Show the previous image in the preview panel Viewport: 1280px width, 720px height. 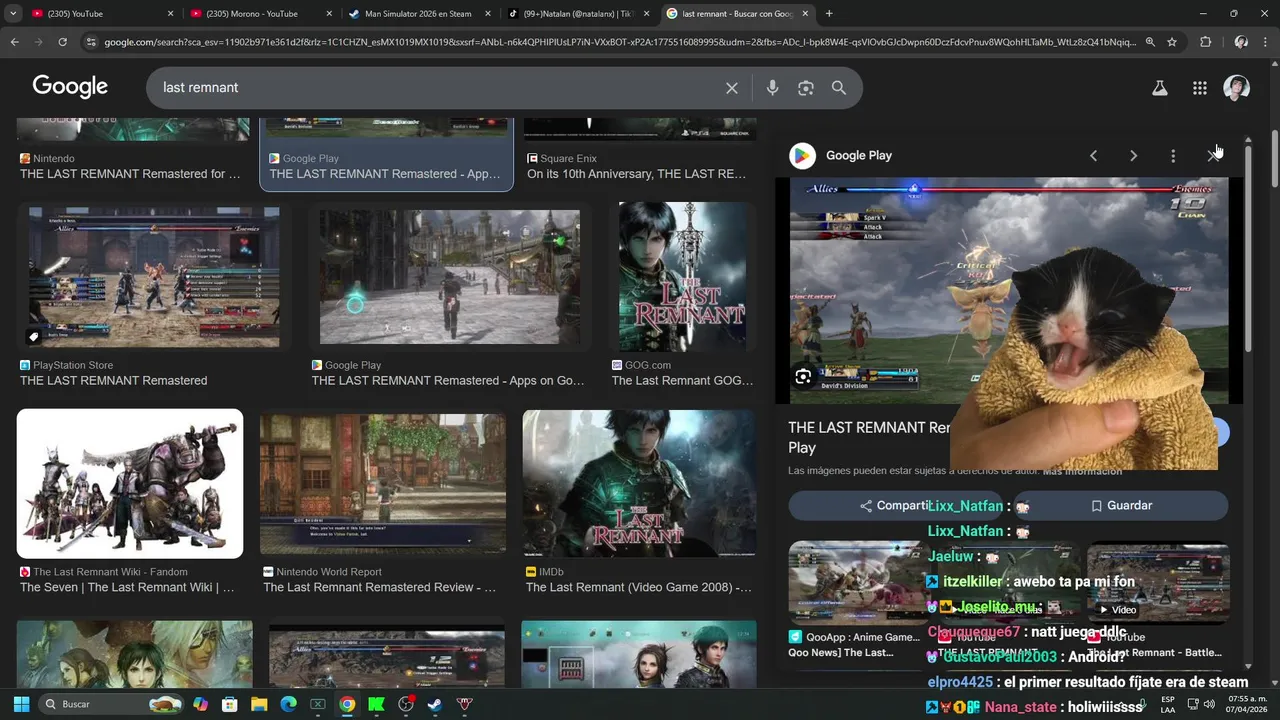tap(1093, 156)
